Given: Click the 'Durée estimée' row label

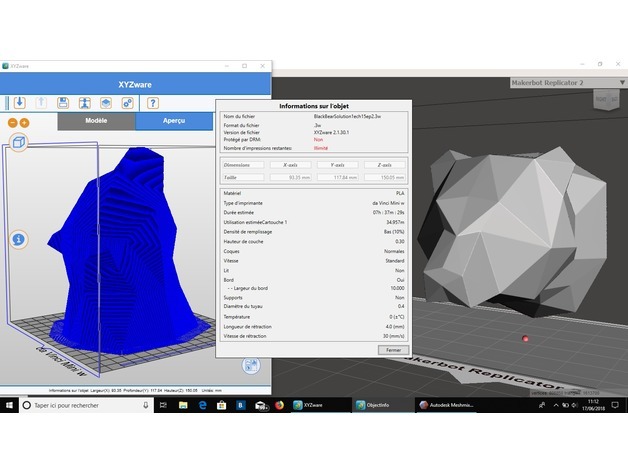Looking at the screenshot, I should pos(238,213).
